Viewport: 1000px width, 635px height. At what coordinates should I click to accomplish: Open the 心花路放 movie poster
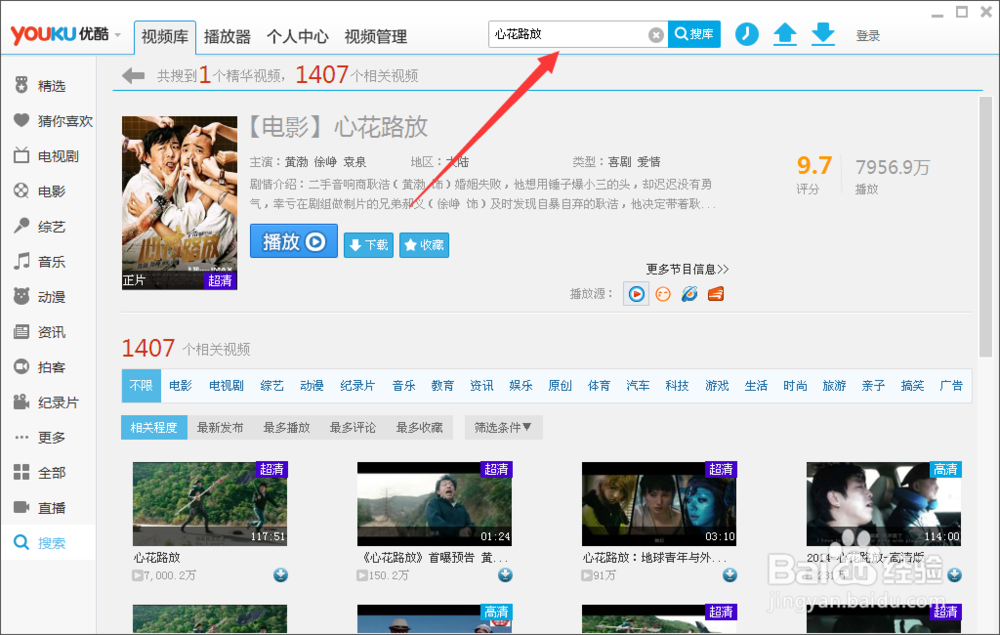179,203
